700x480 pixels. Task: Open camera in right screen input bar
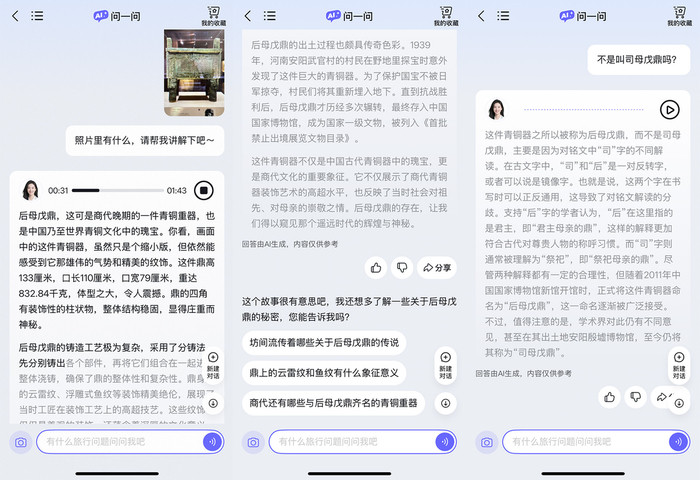487,442
